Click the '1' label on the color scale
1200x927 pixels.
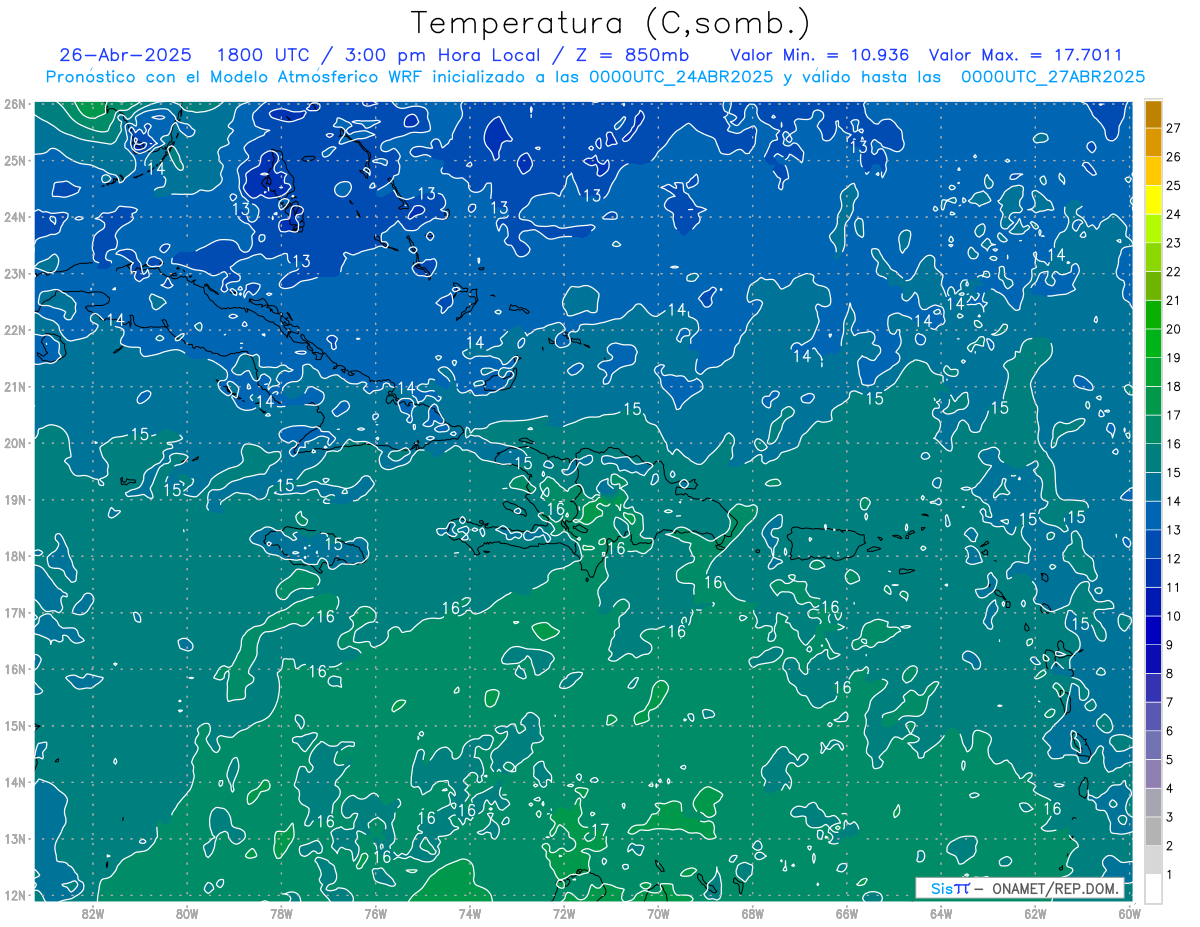pyautogui.click(x=1169, y=874)
